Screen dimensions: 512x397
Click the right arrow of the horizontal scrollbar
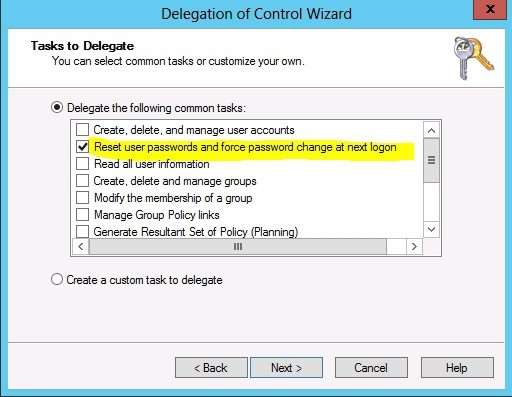click(x=414, y=247)
